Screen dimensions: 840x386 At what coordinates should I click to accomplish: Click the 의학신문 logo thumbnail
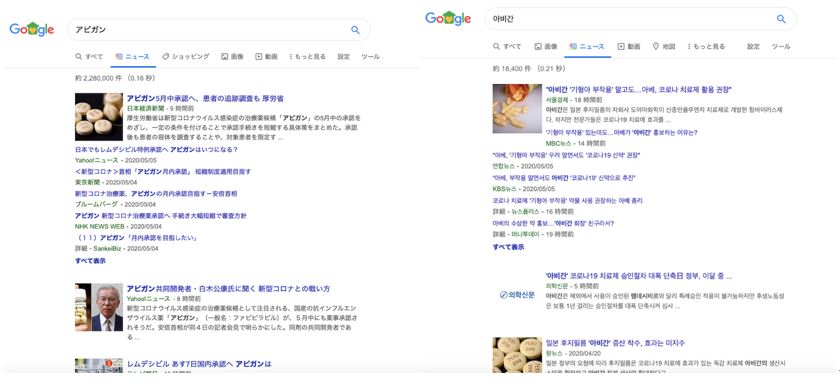click(x=517, y=295)
